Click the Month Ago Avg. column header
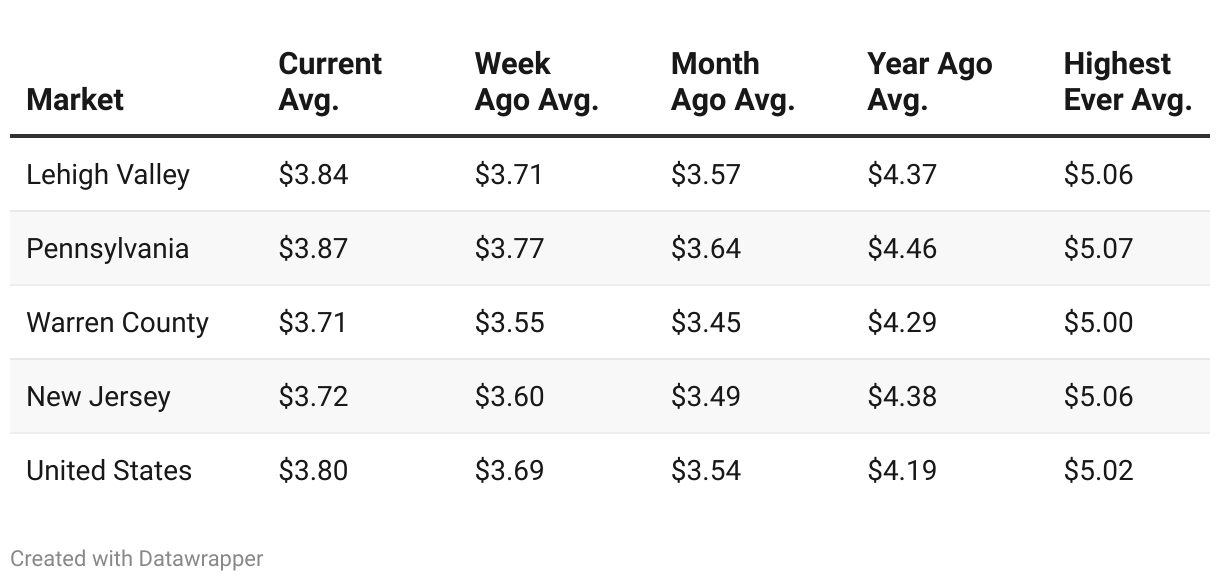The image size is (1220, 582). pos(732,82)
